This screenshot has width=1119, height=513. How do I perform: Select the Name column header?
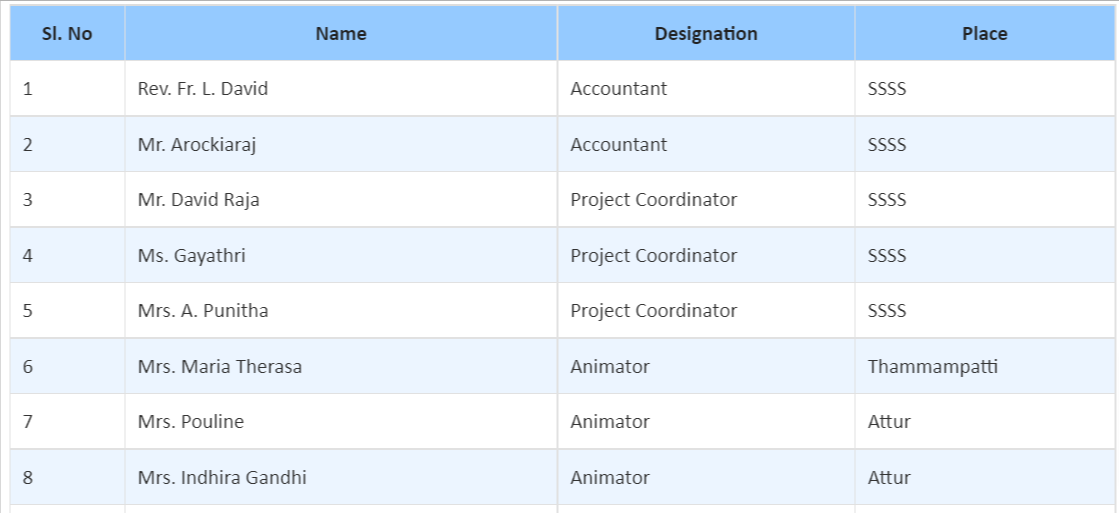[x=341, y=34]
